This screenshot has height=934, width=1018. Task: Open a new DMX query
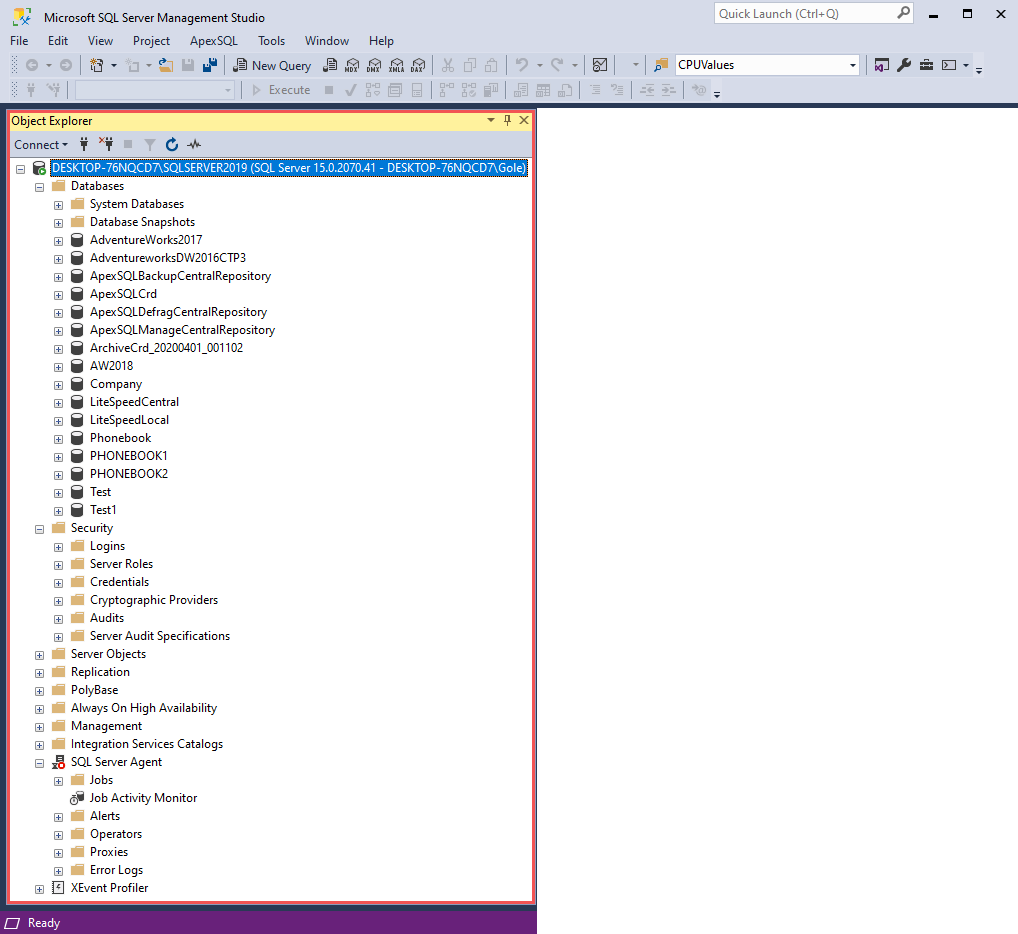374,65
